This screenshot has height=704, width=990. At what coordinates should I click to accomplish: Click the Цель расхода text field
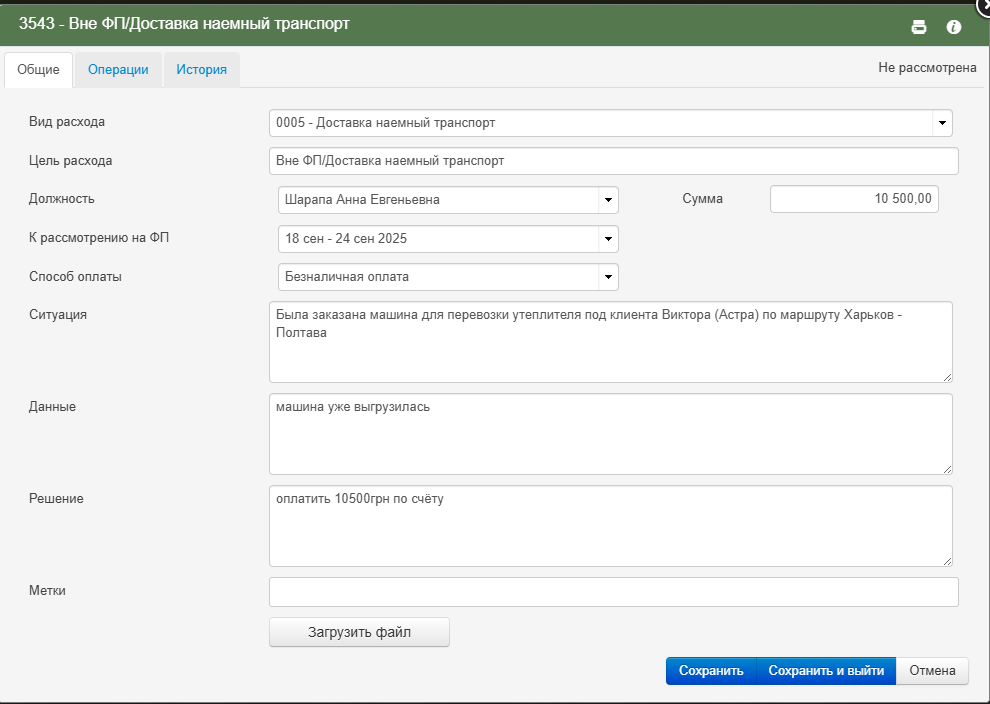pyautogui.click(x=614, y=161)
